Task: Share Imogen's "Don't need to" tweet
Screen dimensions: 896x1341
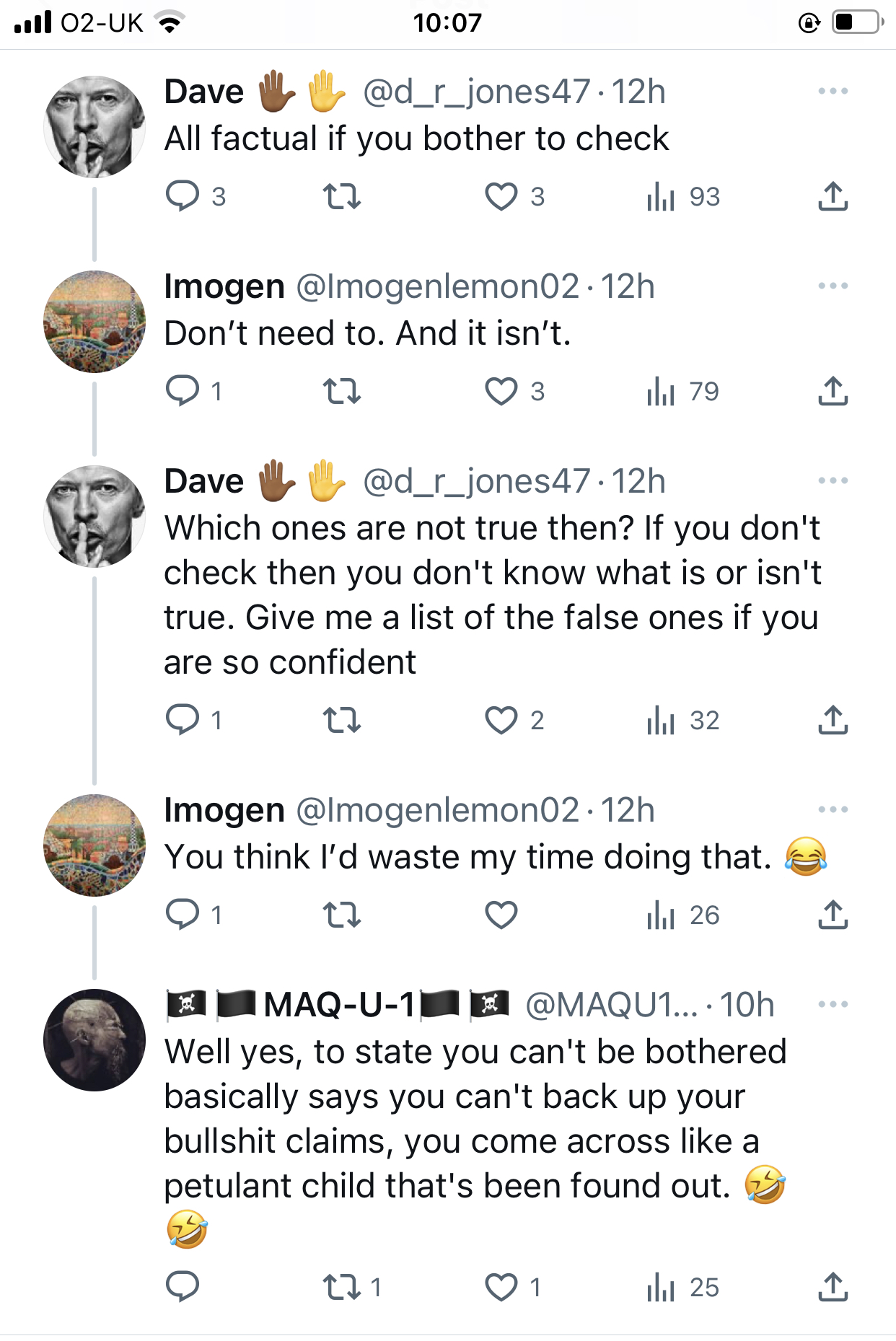Action: tap(833, 391)
